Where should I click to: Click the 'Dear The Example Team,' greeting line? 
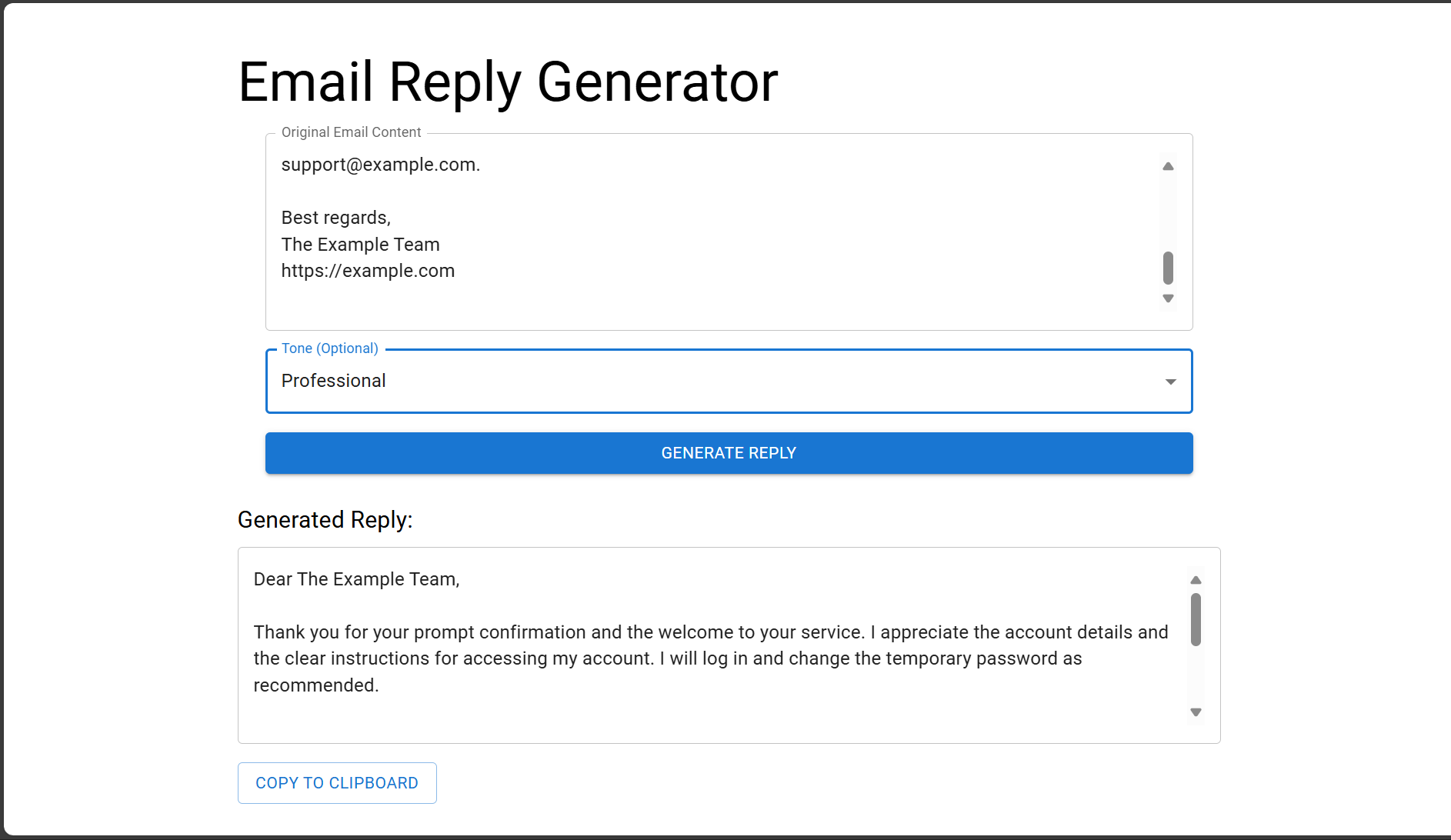(x=356, y=579)
